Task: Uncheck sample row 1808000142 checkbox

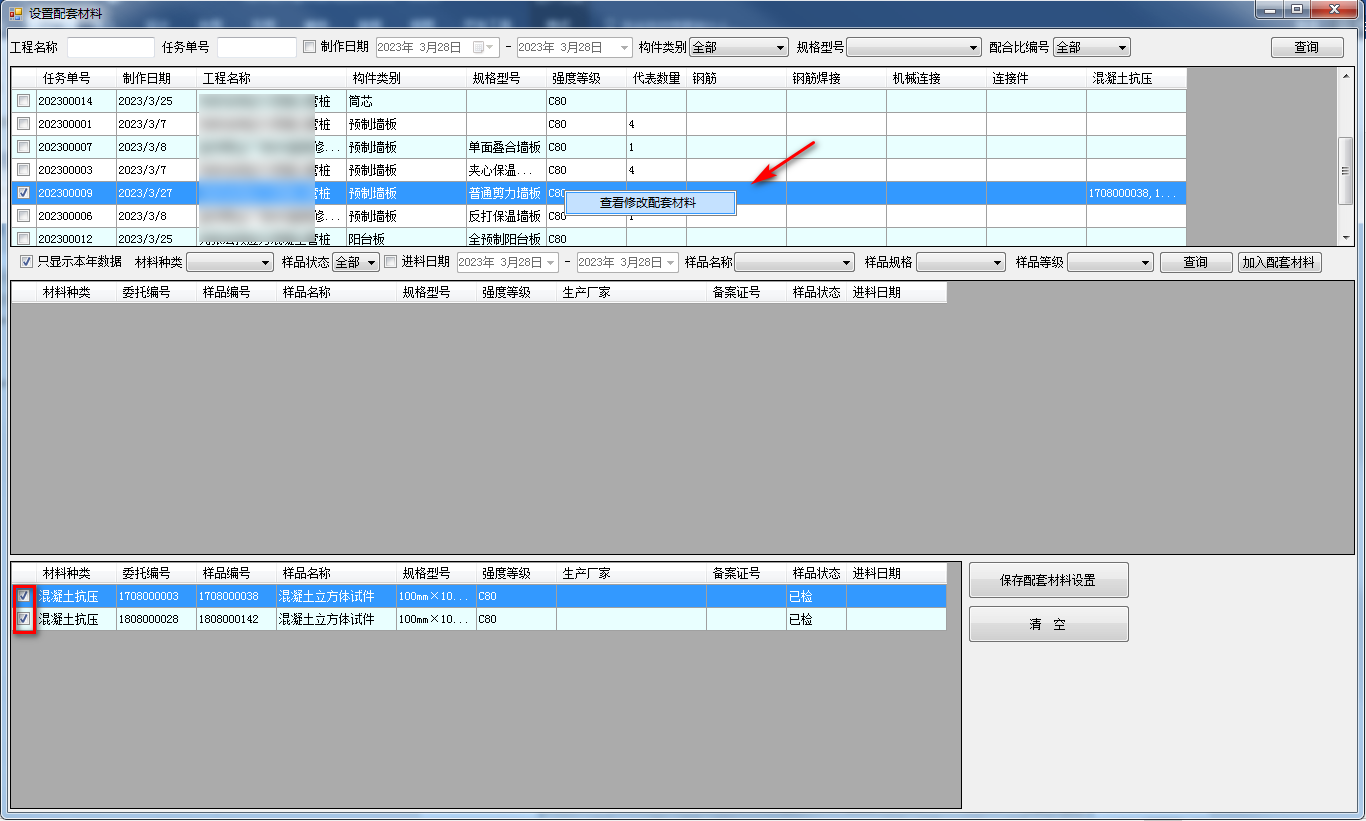Action: tap(23, 619)
